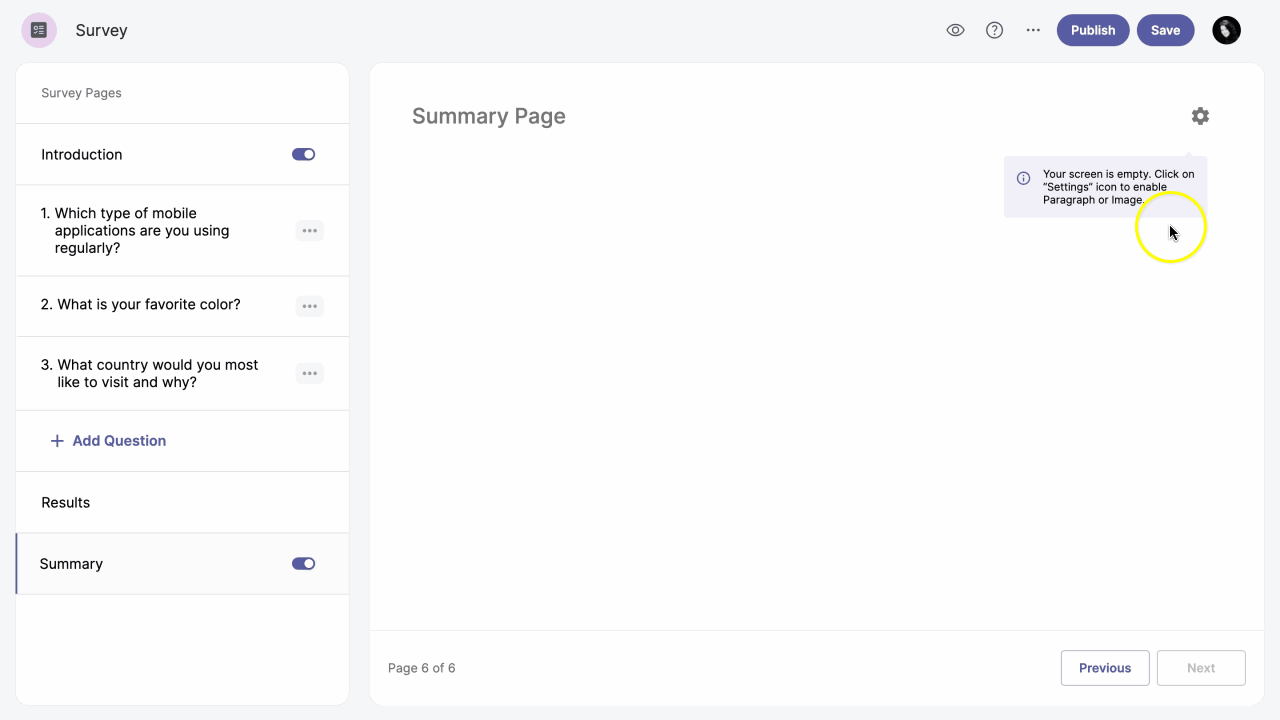
Task: Click the Summary Page title
Action: (x=488, y=116)
